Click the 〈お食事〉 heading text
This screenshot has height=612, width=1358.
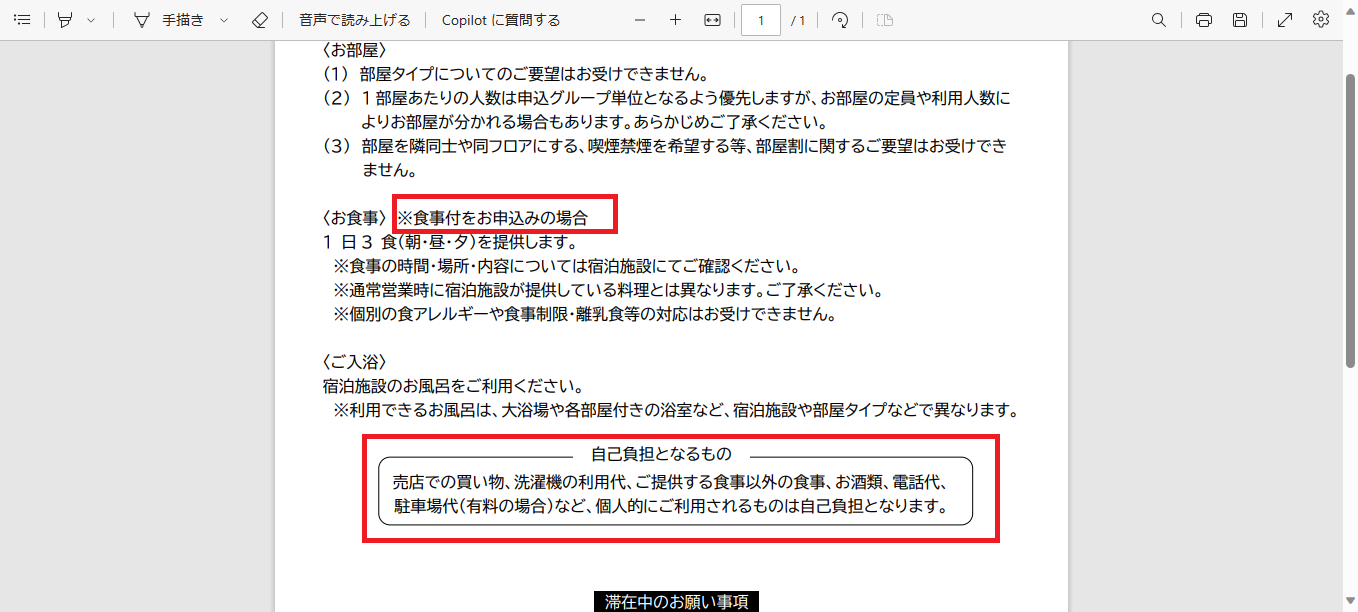[354, 217]
